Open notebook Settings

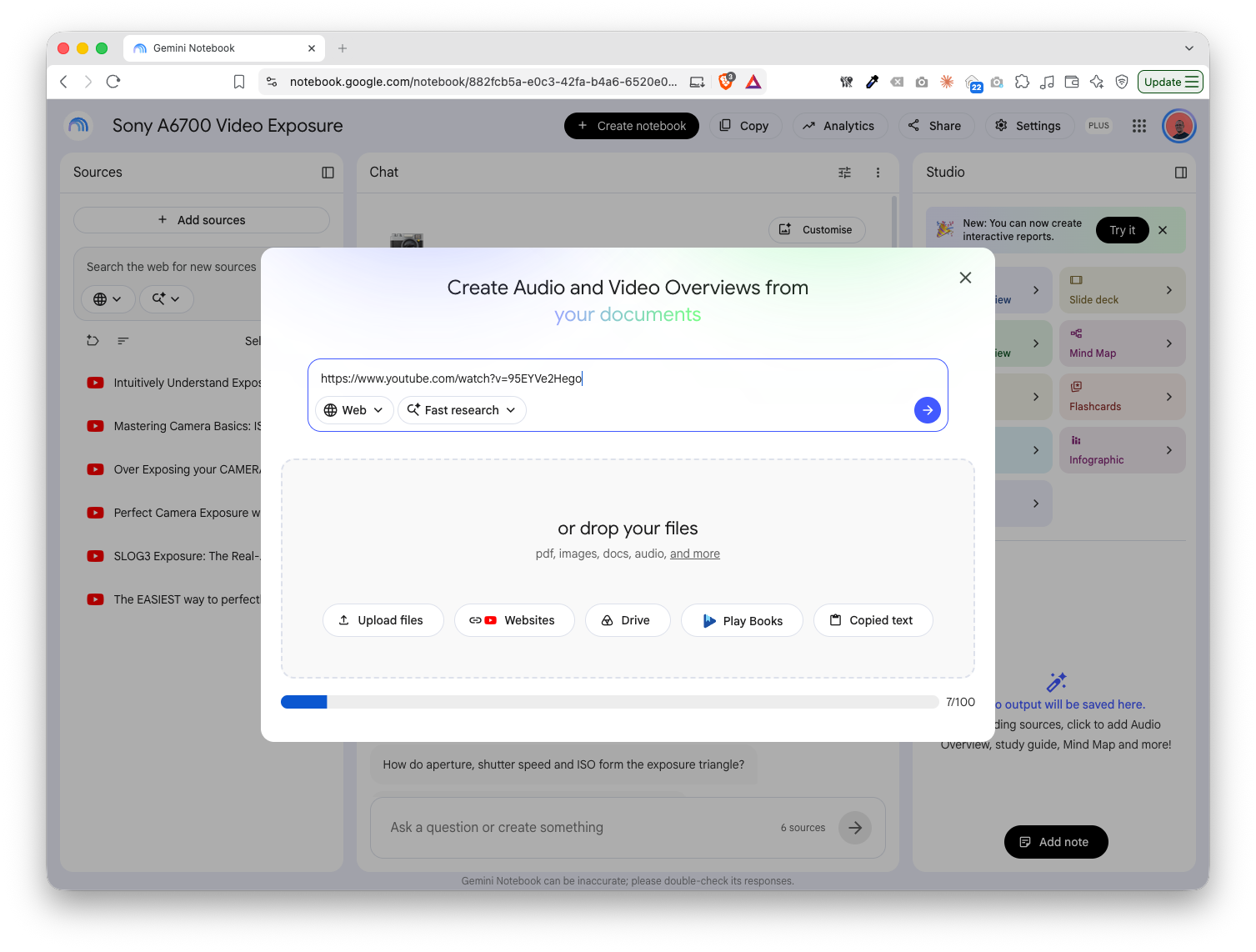coord(1028,126)
